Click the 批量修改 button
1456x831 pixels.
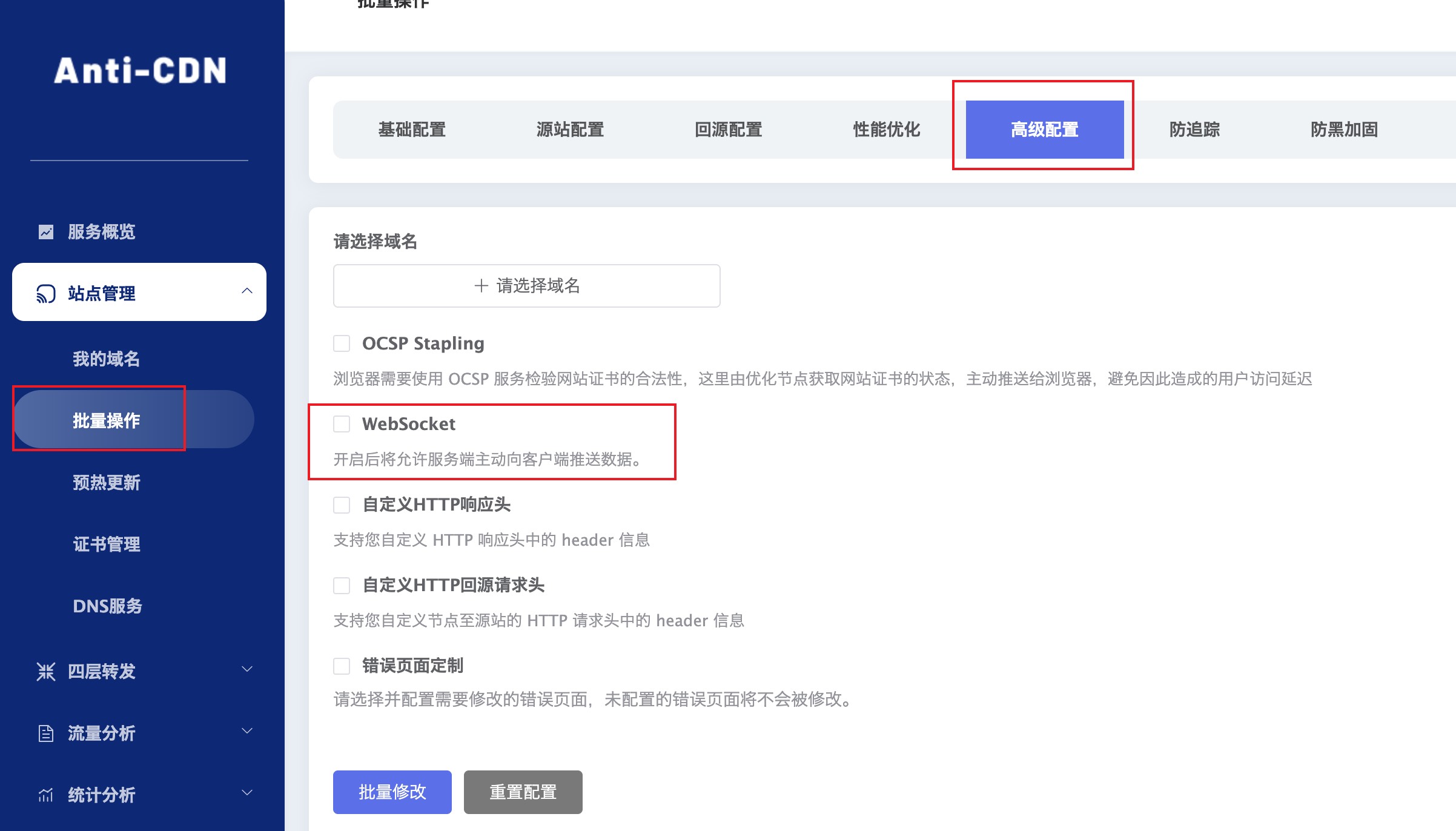click(x=392, y=792)
